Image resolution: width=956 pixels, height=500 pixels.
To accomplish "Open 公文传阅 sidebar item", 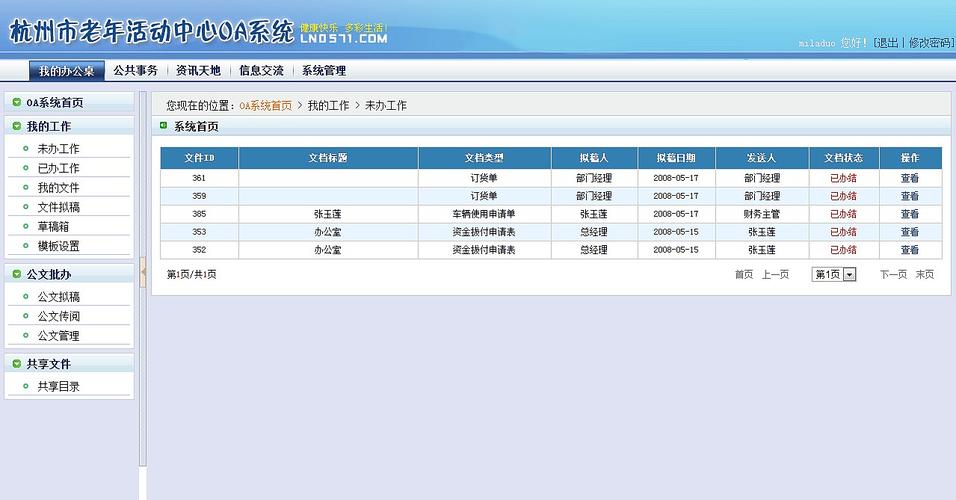I will [x=59, y=316].
